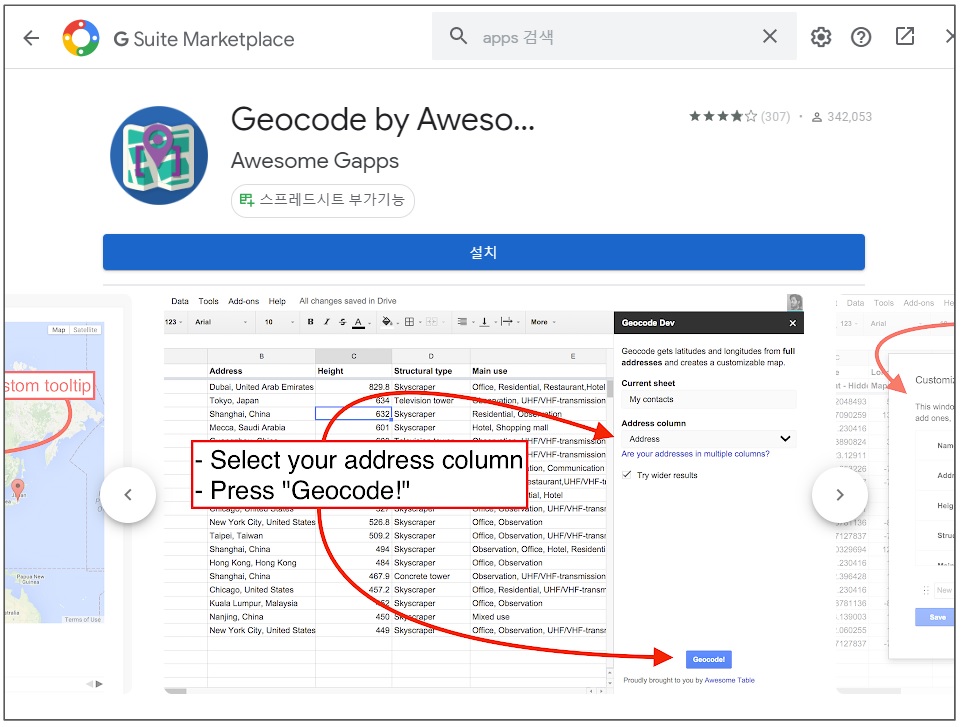Open settings gear in Marketplace header
This screenshot has width=961, height=727.
point(821,37)
